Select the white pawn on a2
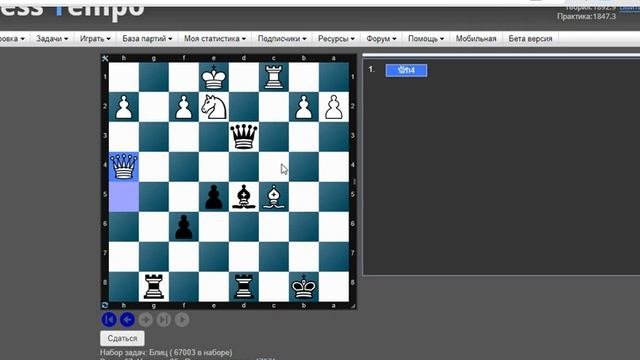 coord(334,107)
